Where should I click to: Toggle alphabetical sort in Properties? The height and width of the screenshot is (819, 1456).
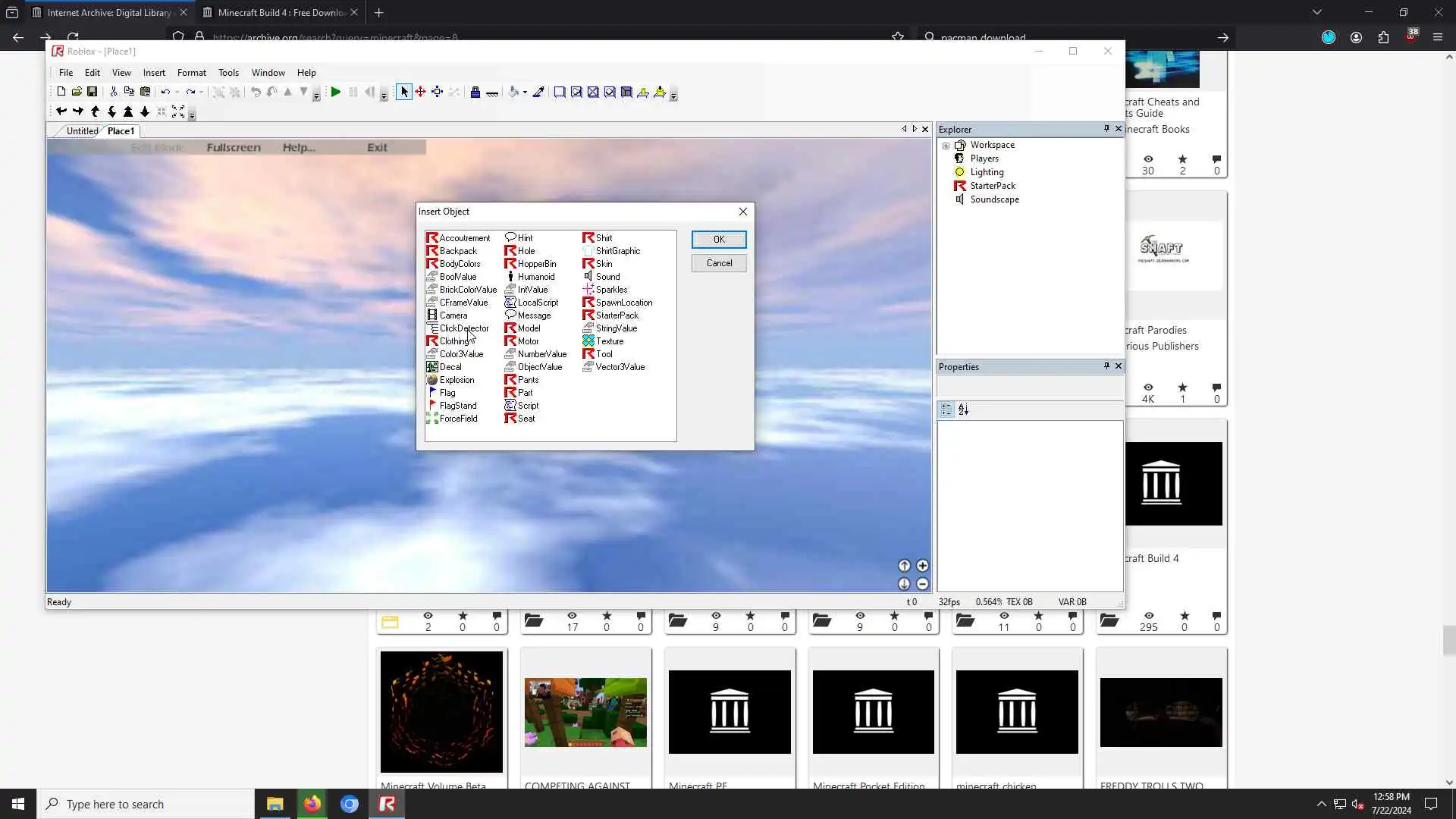963,409
